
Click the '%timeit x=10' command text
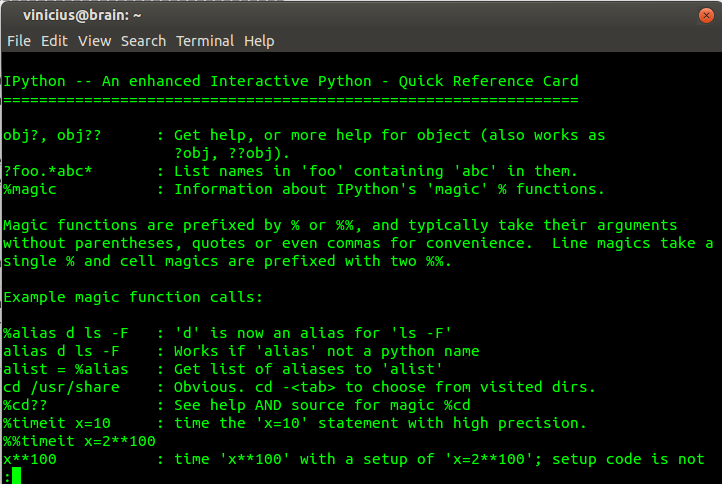[57, 423]
